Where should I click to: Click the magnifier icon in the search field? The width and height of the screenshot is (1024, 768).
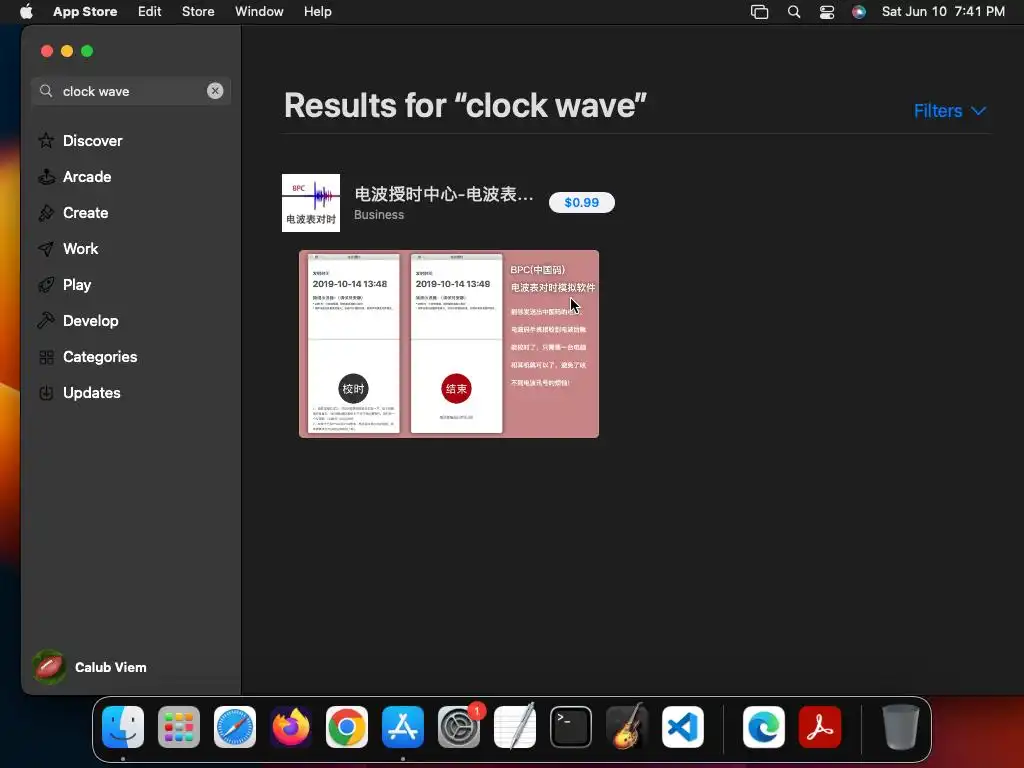pos(46,91)
